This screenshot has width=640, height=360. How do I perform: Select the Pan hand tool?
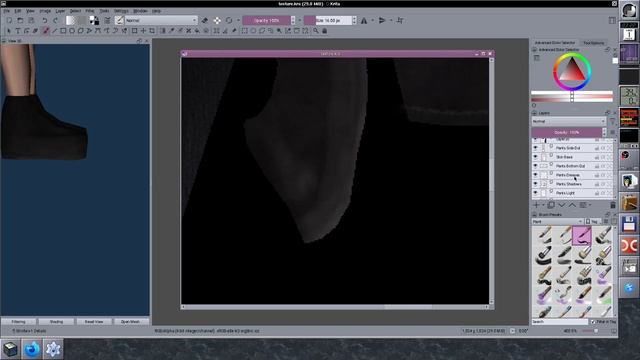tap(324, 31)
